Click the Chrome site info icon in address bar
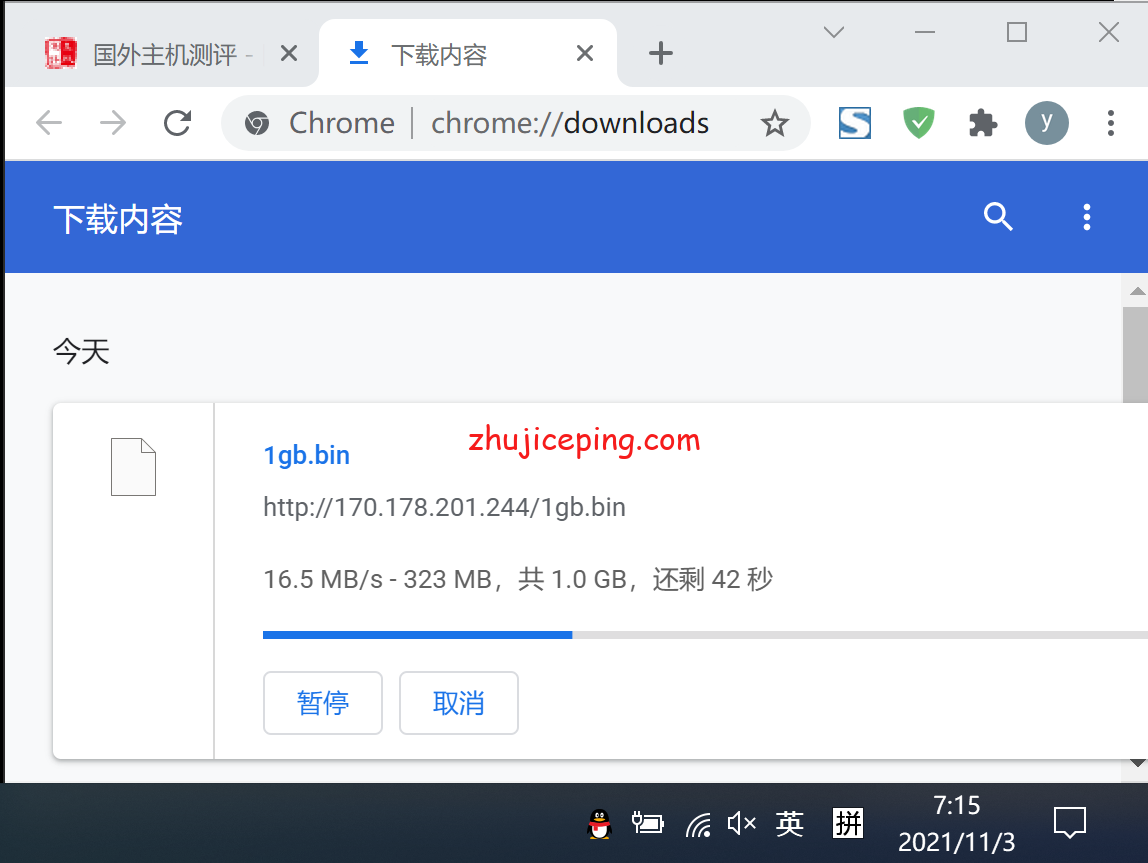Screen dimensions: 1148x863 tap(257, 123)
